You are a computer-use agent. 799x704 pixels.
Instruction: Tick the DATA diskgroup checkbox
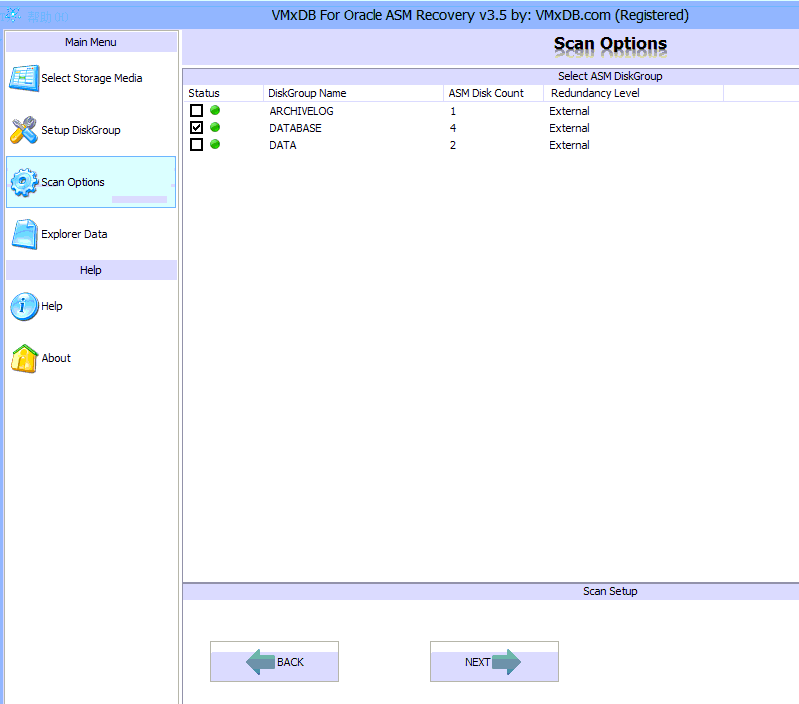(x=196, y=145)
